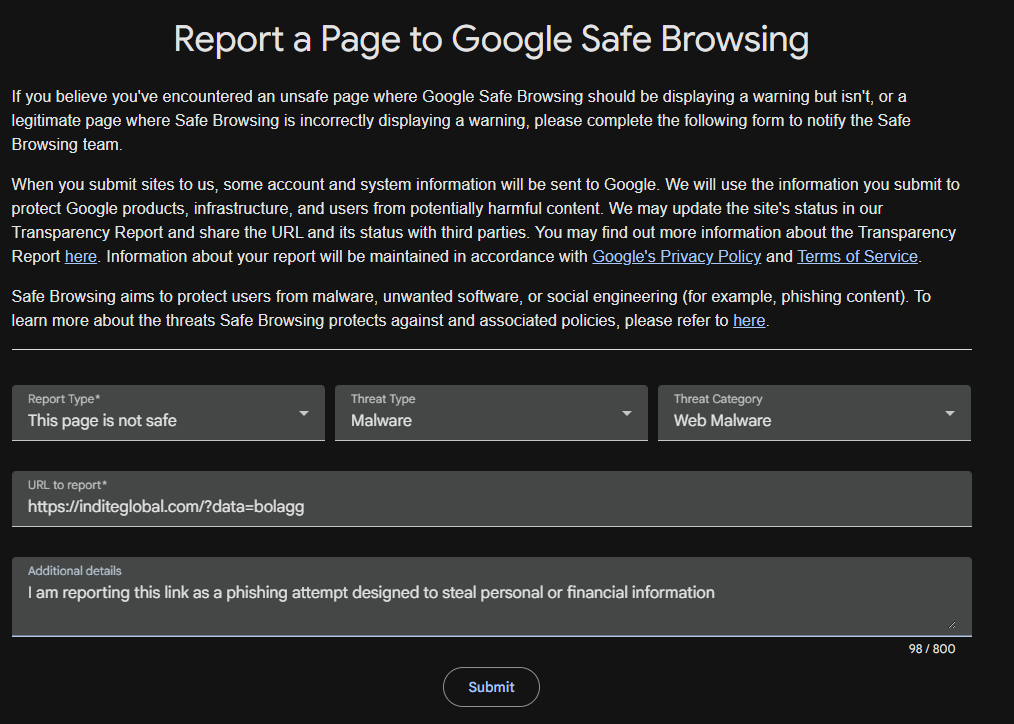The width and height of the screenshot is (1014, 724).
Task: Open the Google's Privacy Policy link
Action: click(676, 257)
